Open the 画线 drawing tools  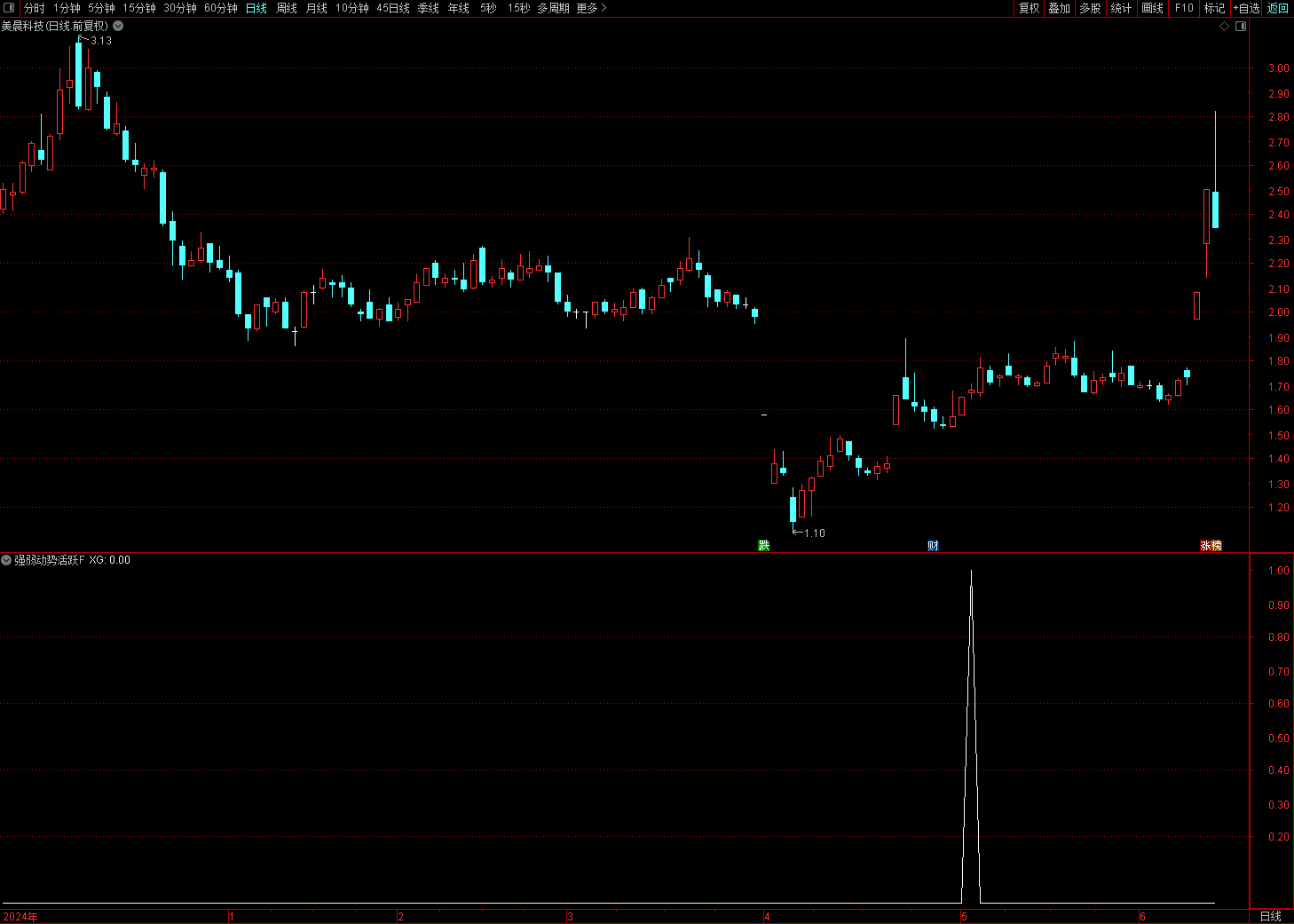pyautogui.click(x=1153, y=8)
